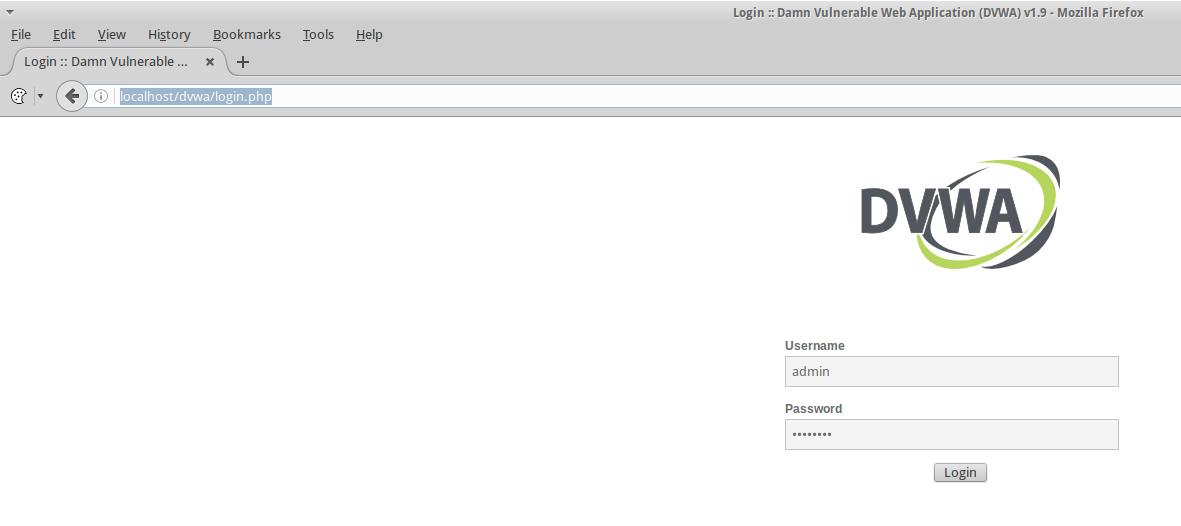
Task: Open the File menu
Action: 21,34
